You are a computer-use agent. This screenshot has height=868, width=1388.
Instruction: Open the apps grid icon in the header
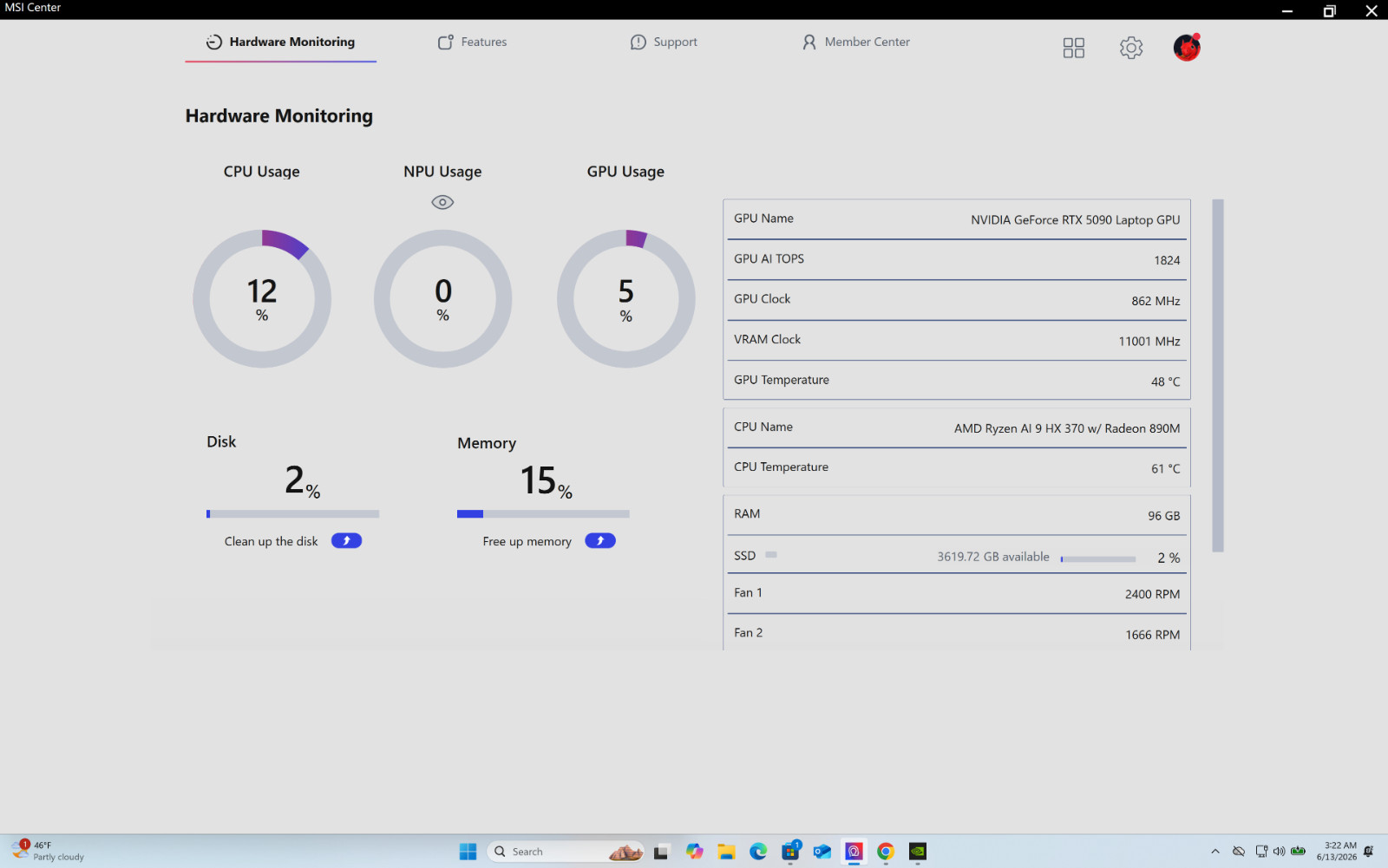(x=1074, y=48)
